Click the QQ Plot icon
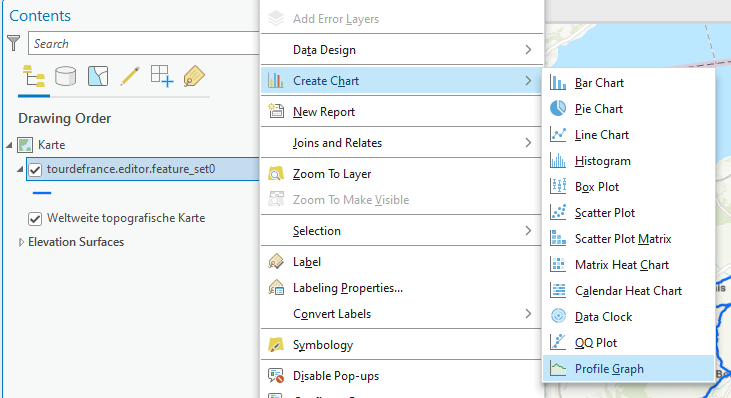The height and width of the screenshot is (398, 731). (x=558, y=343)
